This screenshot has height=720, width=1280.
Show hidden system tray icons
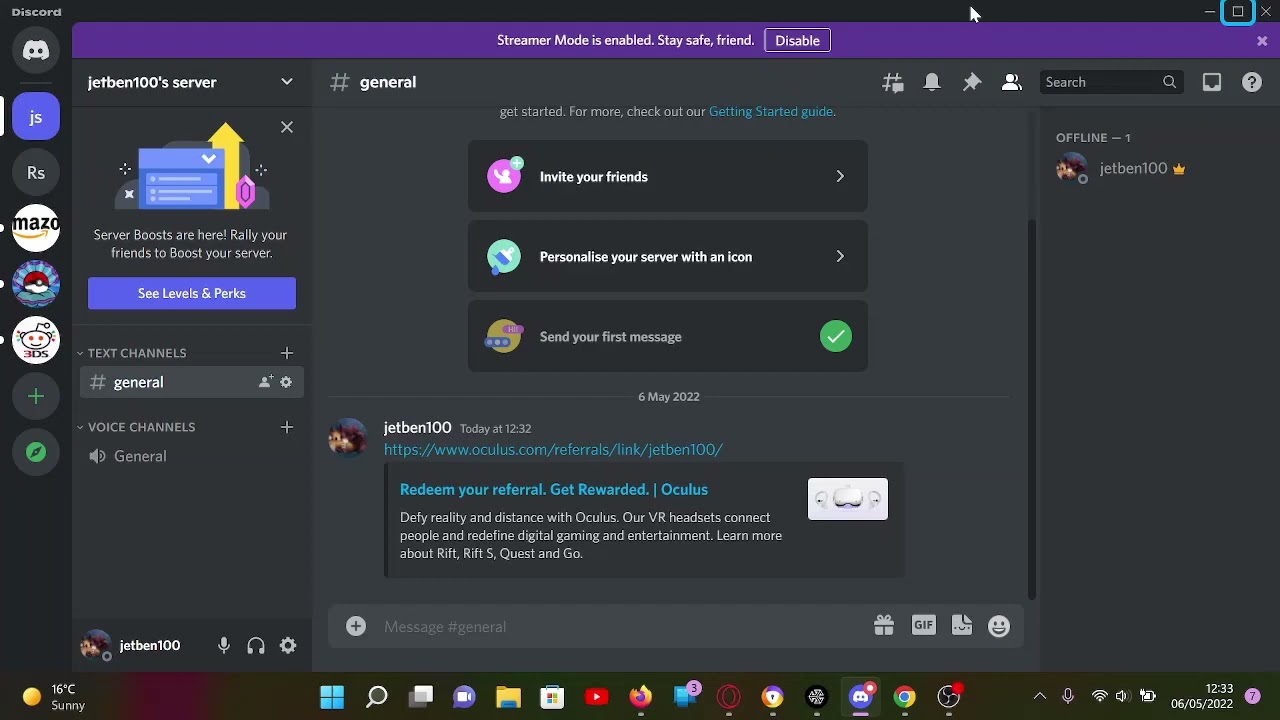click(x=1040, y=697)
